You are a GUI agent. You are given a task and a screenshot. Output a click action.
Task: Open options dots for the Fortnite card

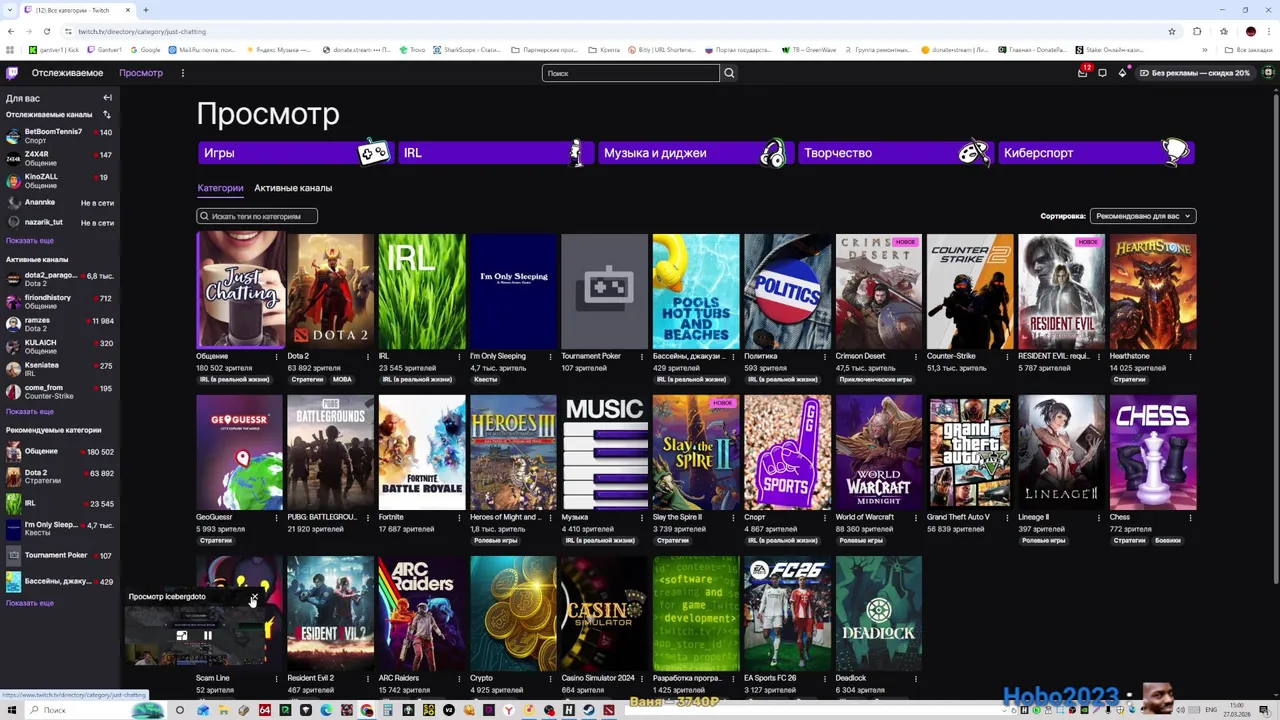459,518
